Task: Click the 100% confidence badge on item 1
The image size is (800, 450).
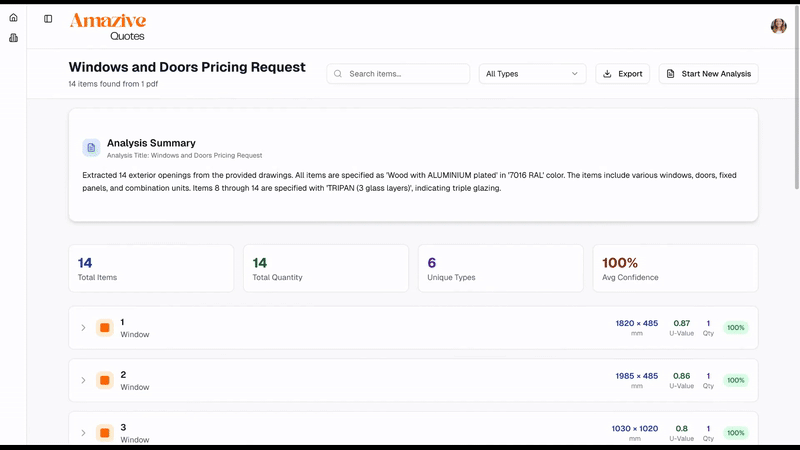Action: pyautogui.click(x=736, y=328)
